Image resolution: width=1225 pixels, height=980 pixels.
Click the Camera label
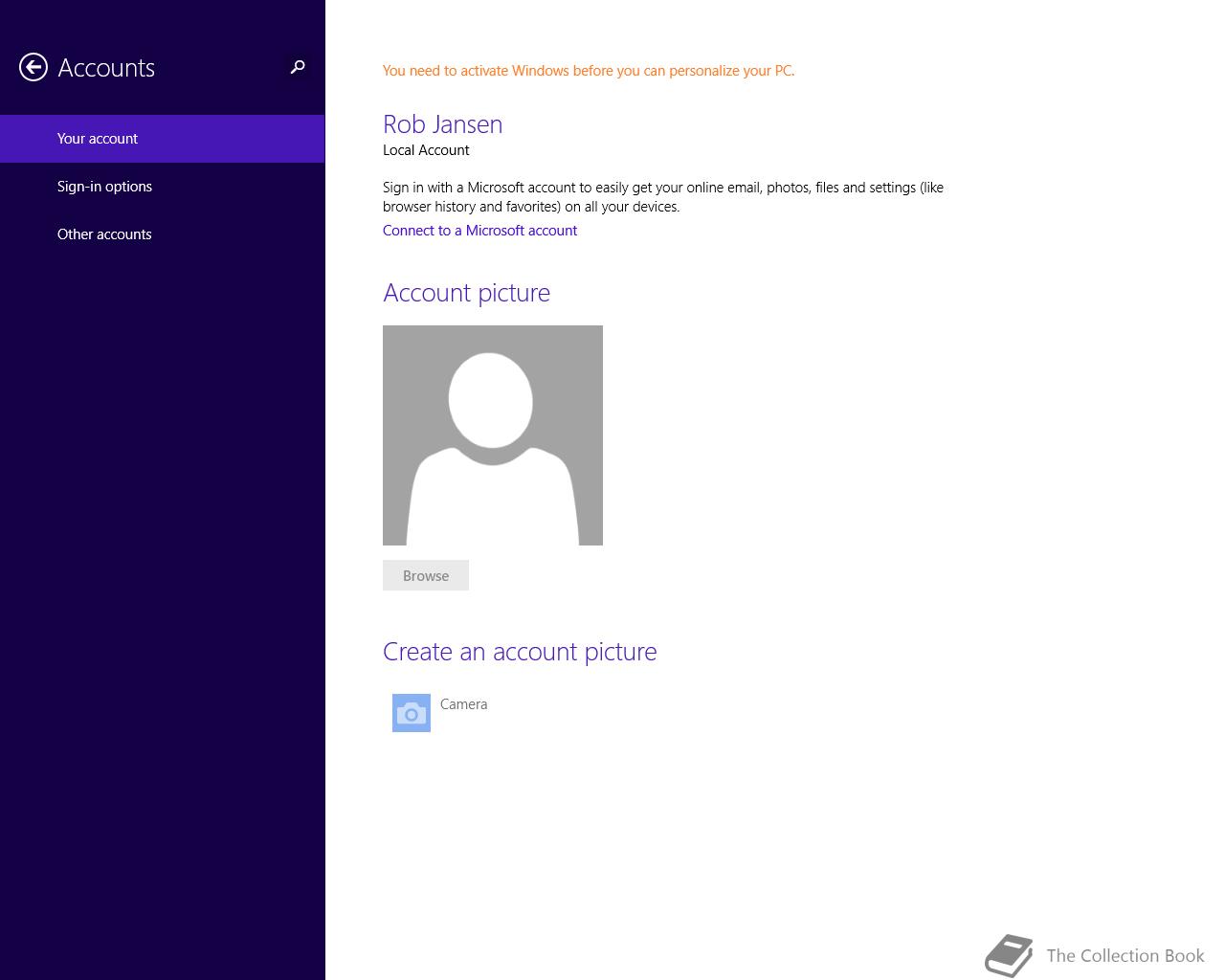tap(464, 704)
